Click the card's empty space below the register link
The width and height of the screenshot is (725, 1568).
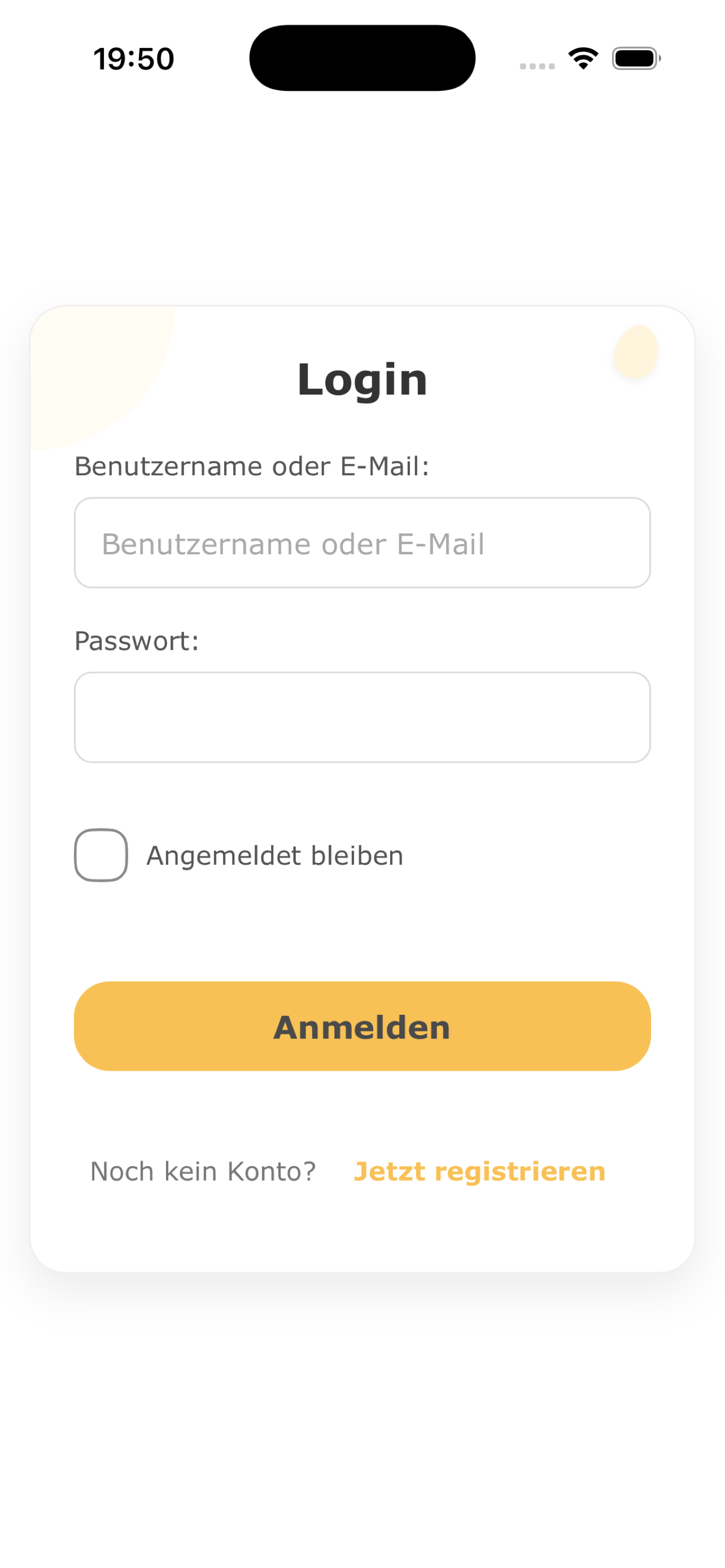362,1229
